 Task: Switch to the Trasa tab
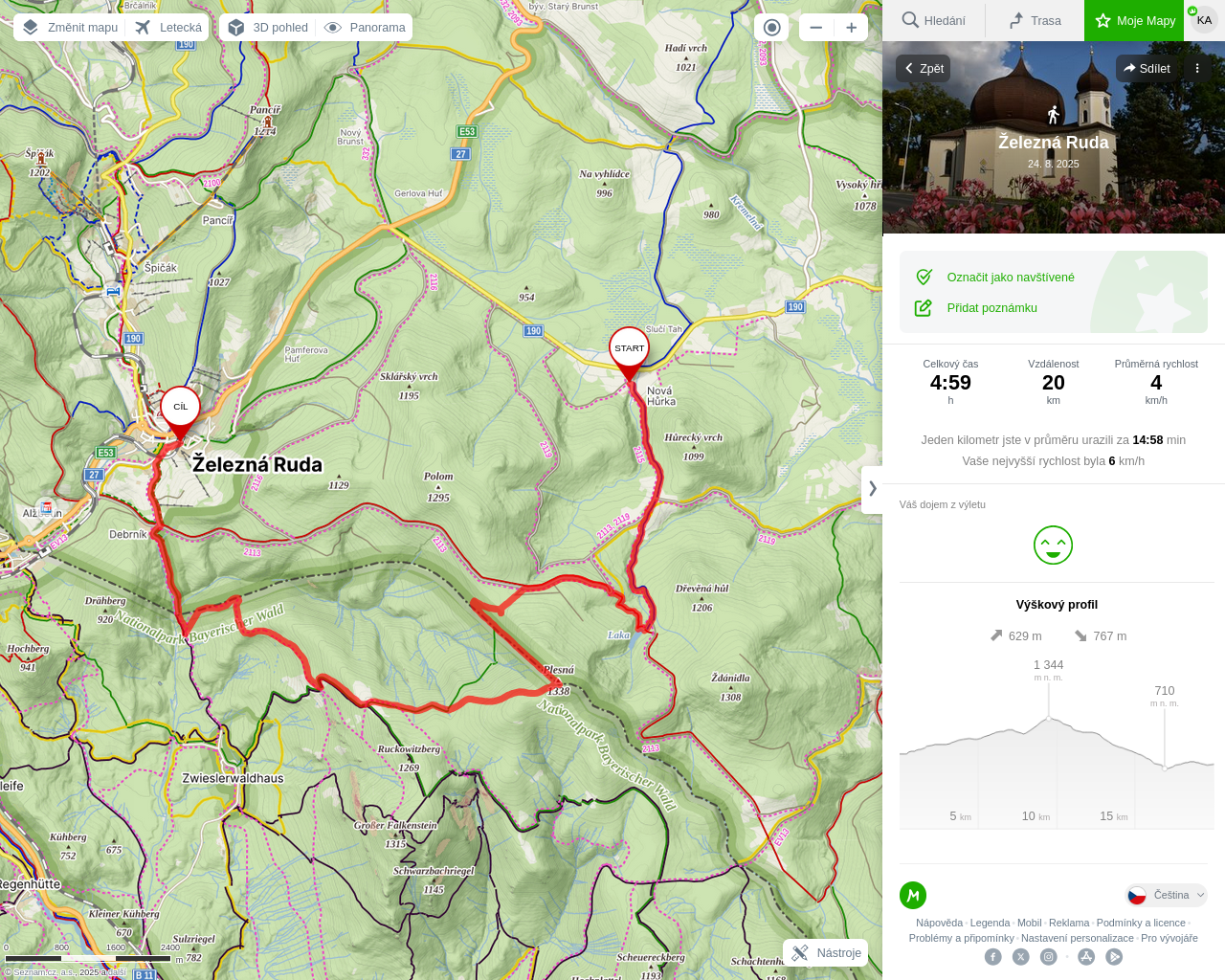[1035, 20]
